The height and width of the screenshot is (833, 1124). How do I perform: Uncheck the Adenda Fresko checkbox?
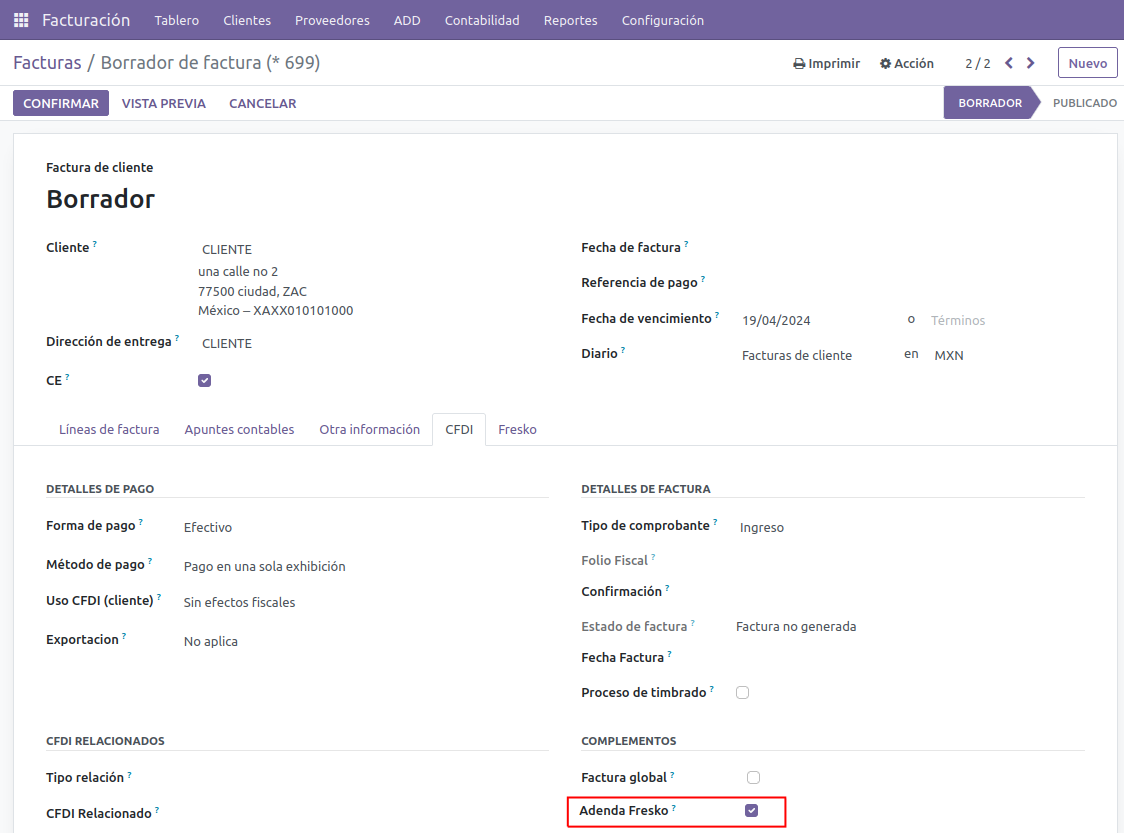pos(751,811)
